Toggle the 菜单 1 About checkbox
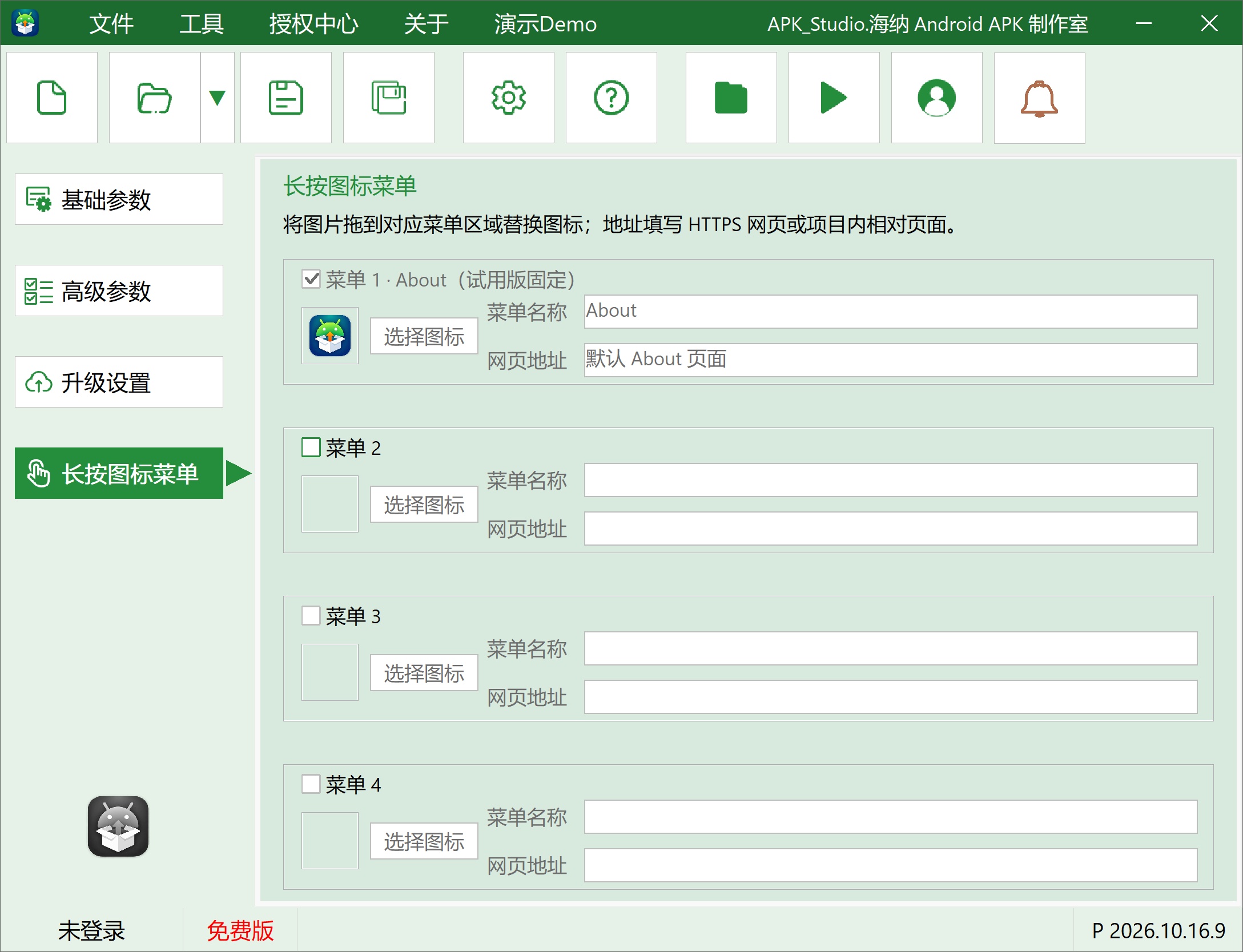The width and height of the screenshot is (1243, 952). click(x=311, y=279)
